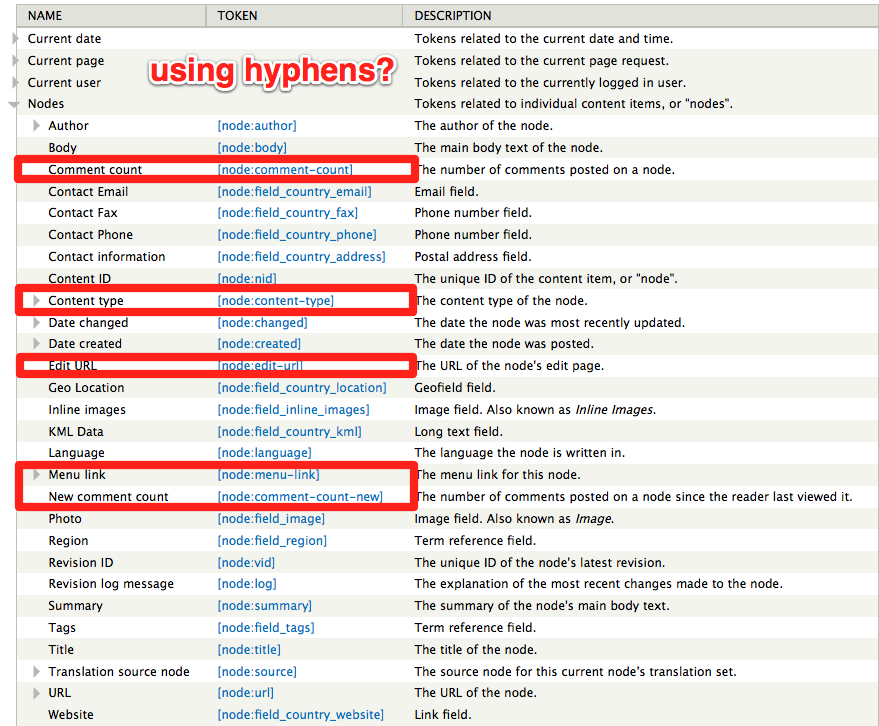This screenshot has width=879, height=726.
Task: Click the 'Inline images' name cell
Action: [87, 410]
